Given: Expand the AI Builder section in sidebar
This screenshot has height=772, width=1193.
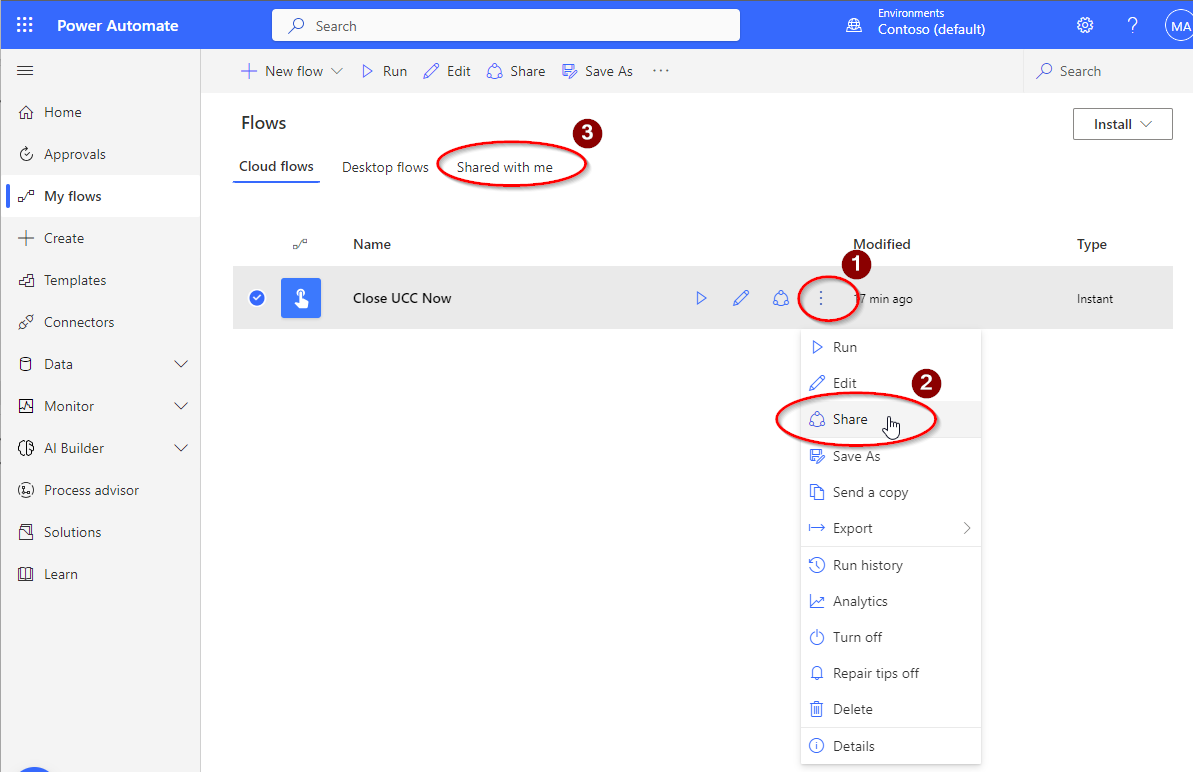Looking at the screenshot, I should [x=181, y=448].
